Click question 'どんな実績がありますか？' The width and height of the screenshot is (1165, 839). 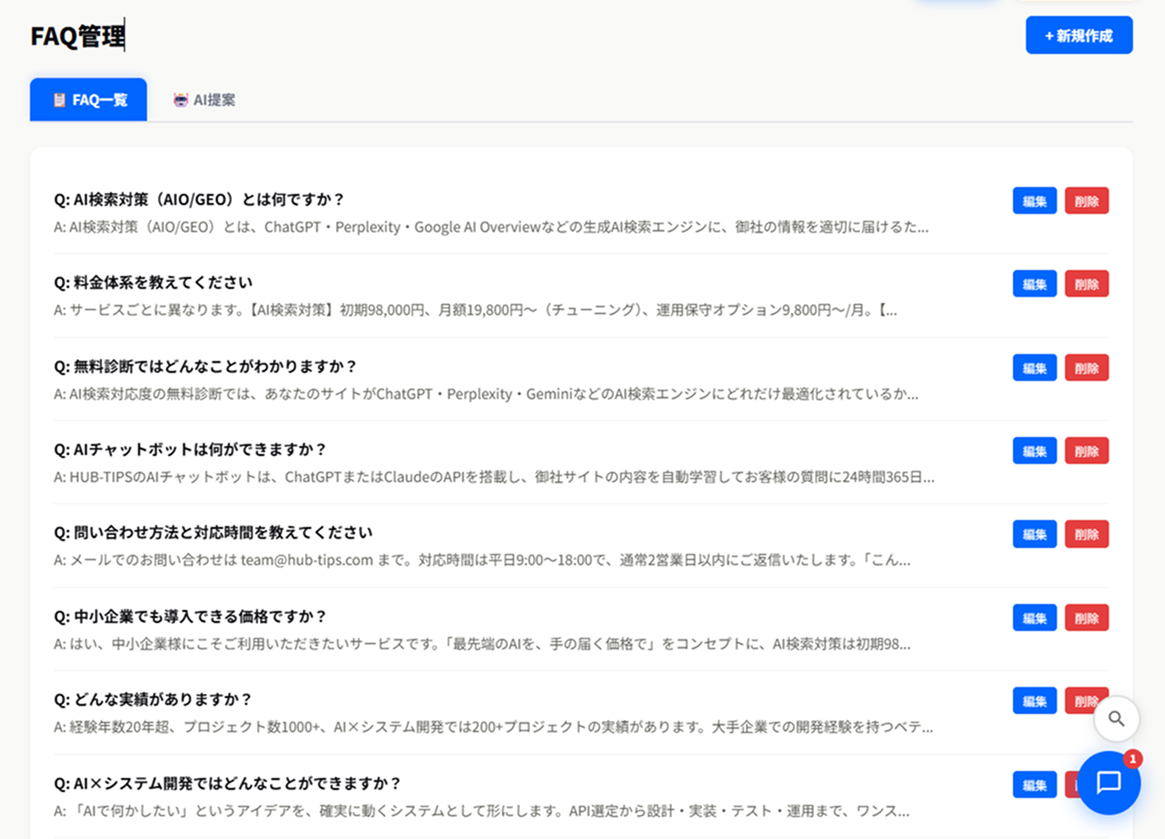153,699
